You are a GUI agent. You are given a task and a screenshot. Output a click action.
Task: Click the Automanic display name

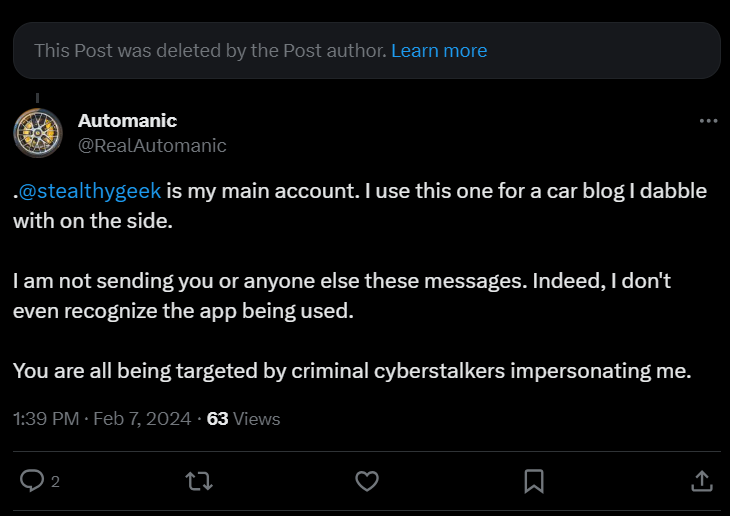pos(127,121)
